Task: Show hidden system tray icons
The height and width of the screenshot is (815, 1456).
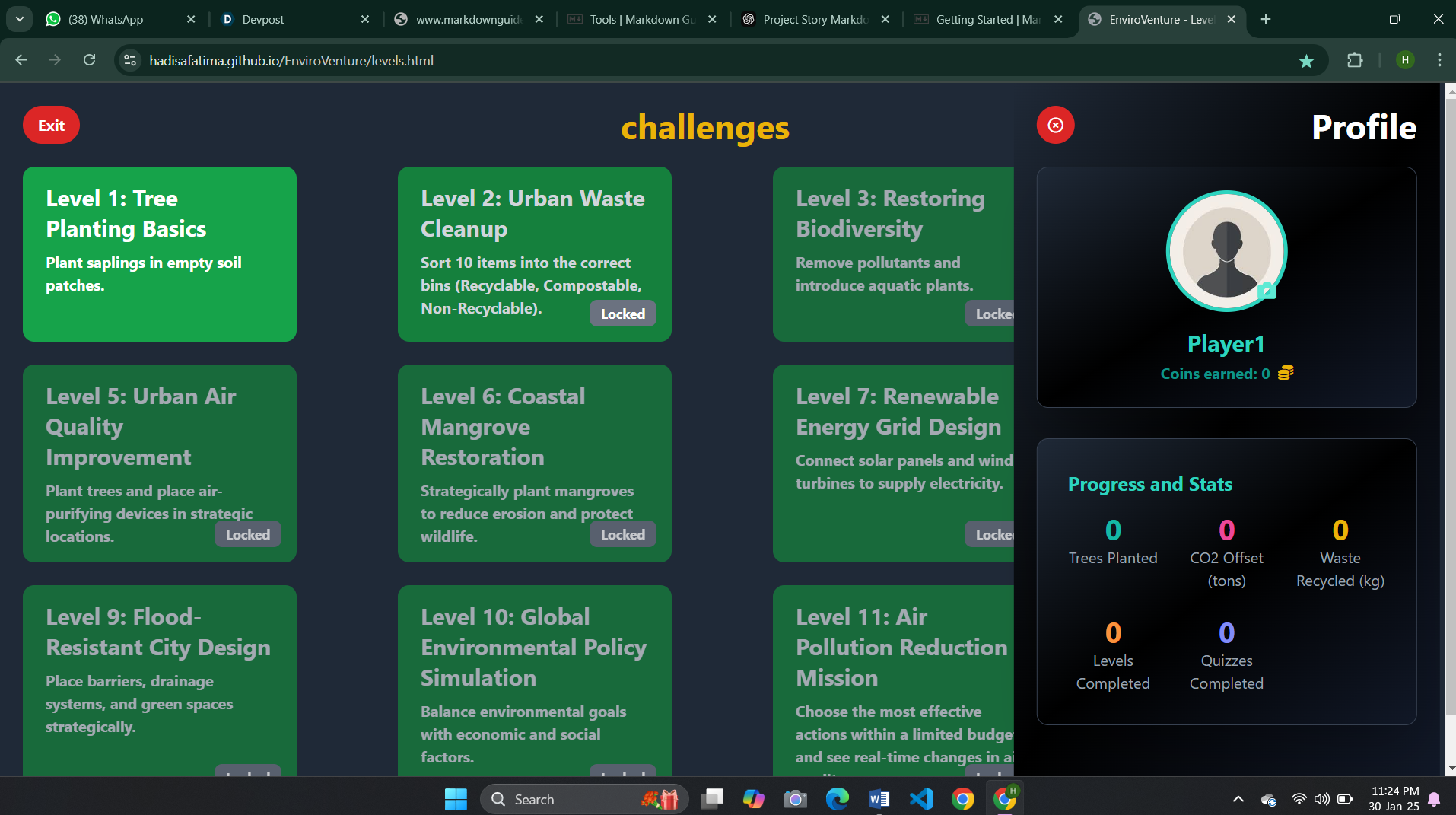Action: (x=1238, y=799)
